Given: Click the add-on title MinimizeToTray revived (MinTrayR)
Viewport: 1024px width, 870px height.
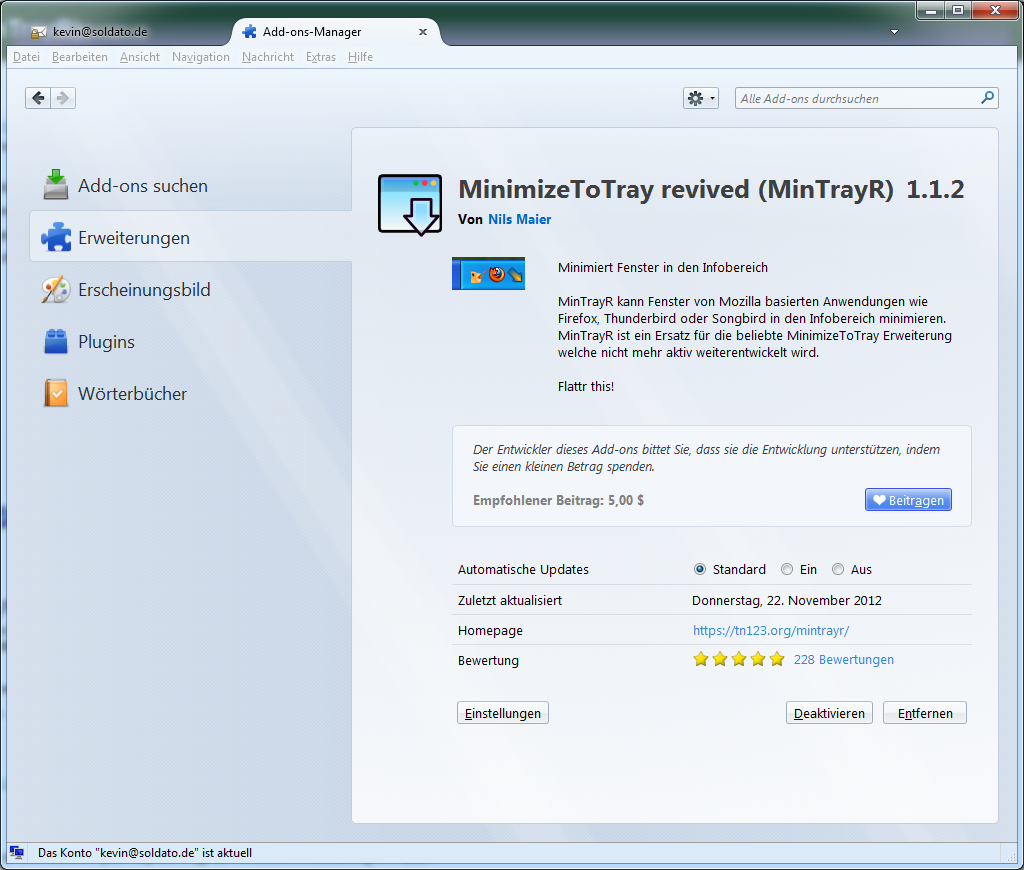Looking at the screenshot, I should point(675,189).
